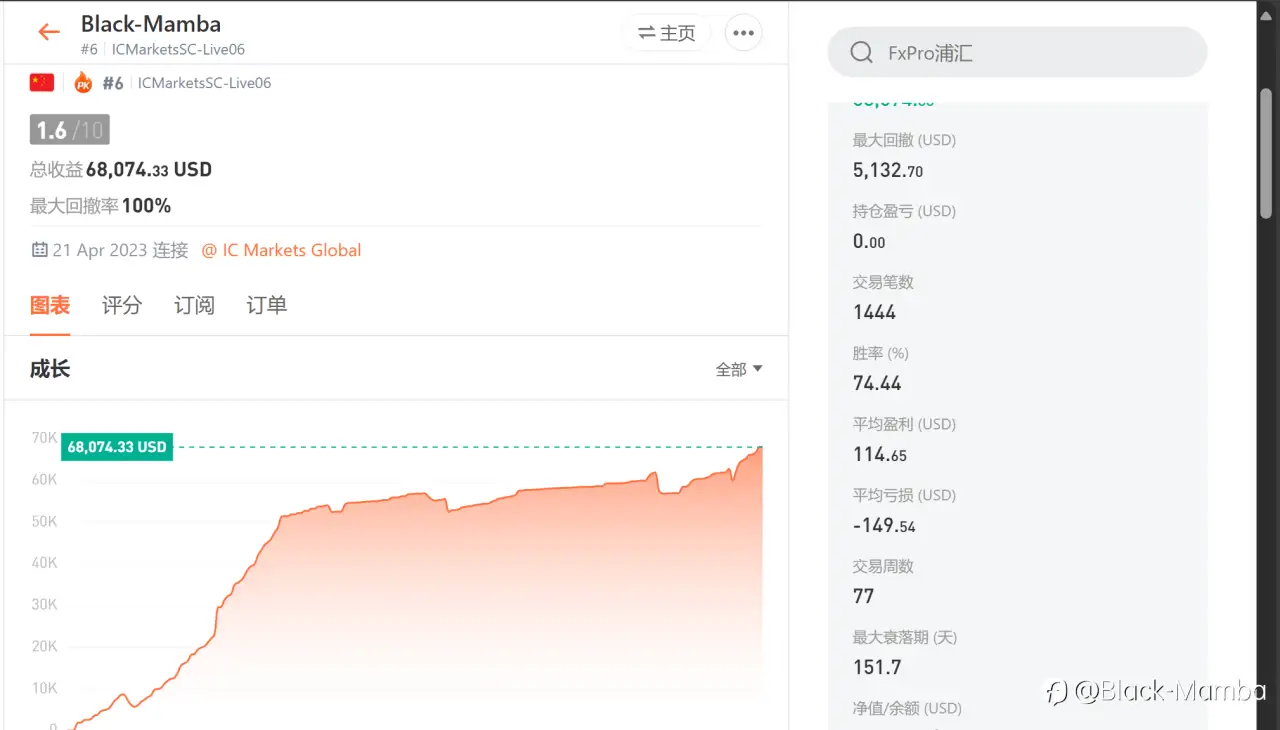The width and height of the screenshot is (1280, 730).
Task: Open the @ IC Markets Global link
Action: click(281, 250)
